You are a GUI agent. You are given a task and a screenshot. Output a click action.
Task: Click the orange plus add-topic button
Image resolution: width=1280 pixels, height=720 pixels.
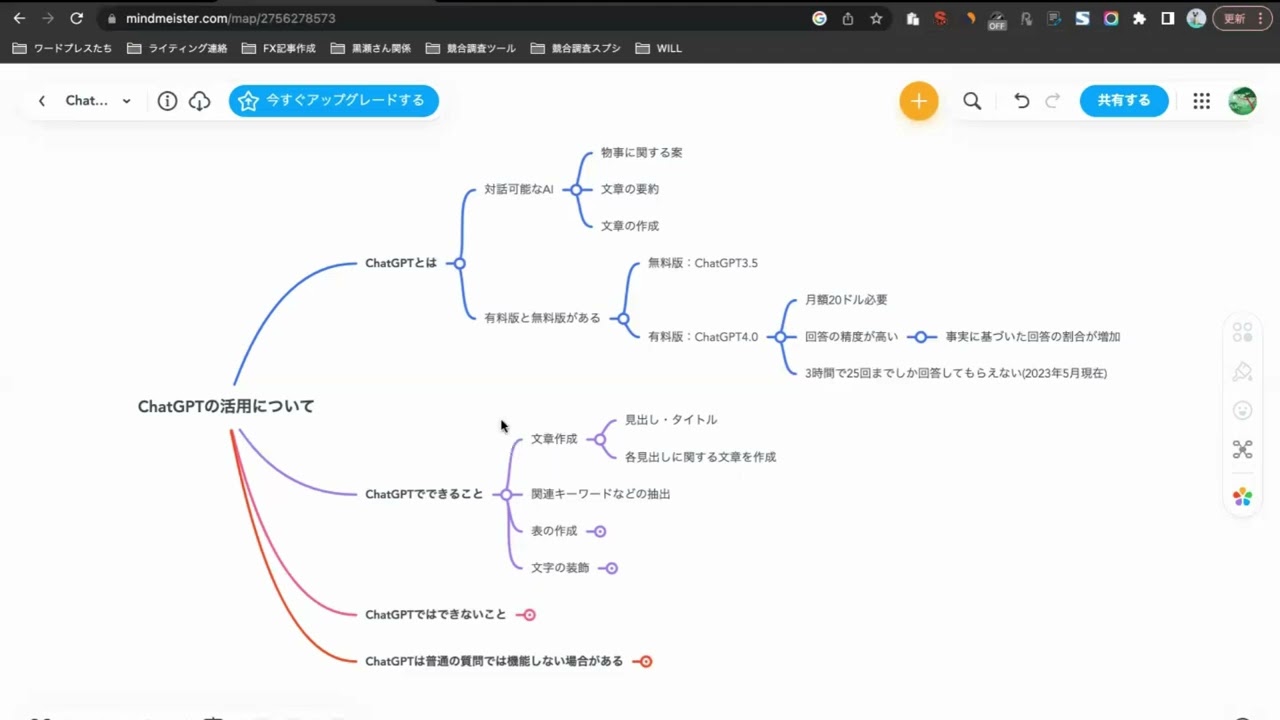(918, 101)
